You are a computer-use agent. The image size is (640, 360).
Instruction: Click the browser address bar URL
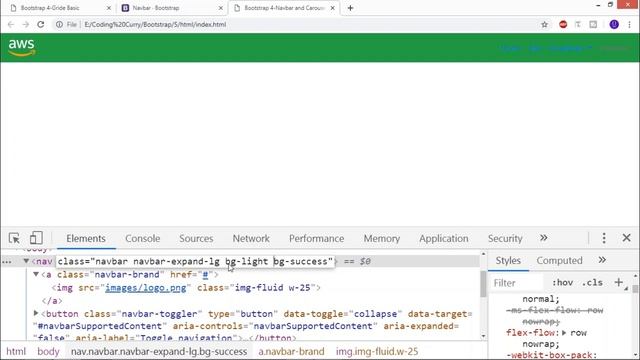coord(155,24)
